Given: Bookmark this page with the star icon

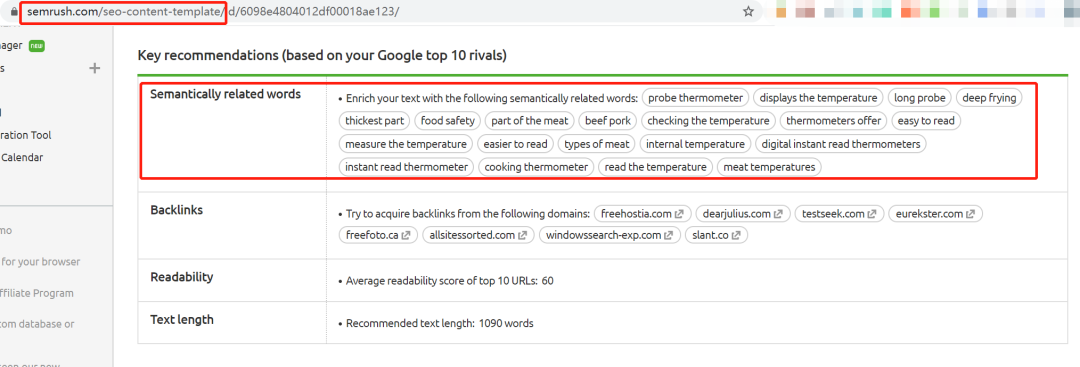Looking at the screenshot, I should 748,12.
